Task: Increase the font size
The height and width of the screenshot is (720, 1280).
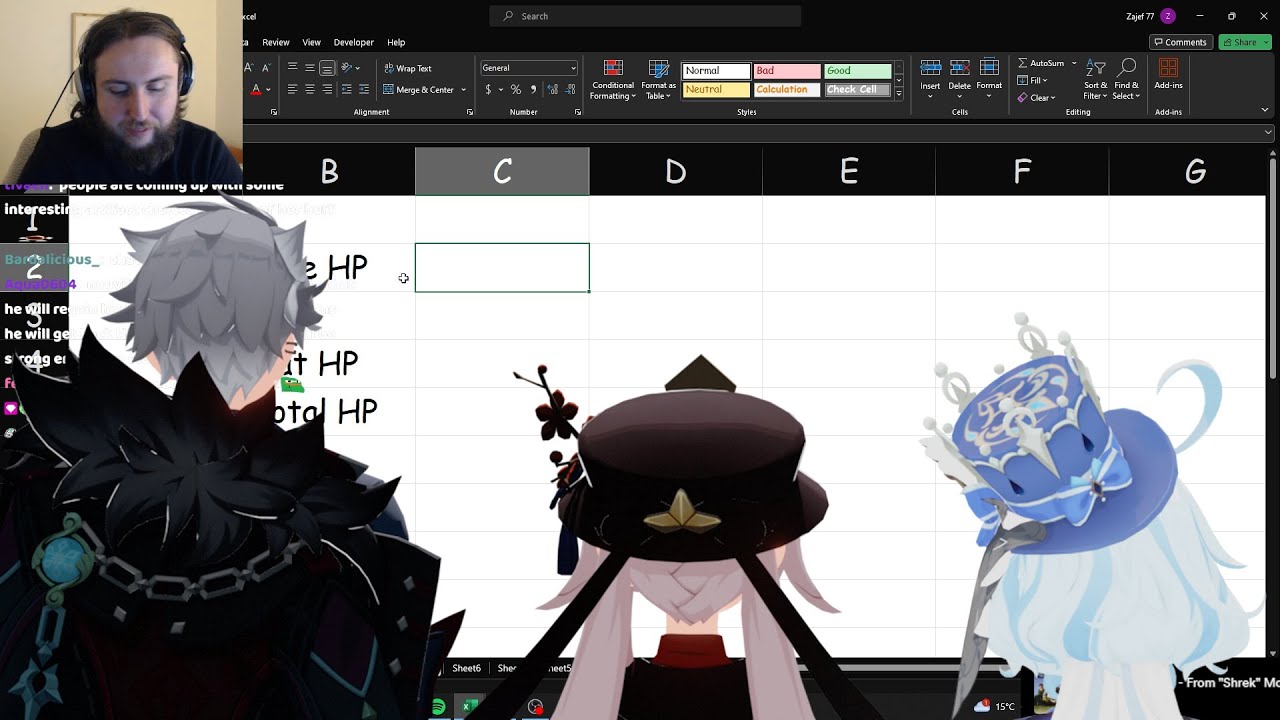Action: [249, 68]
